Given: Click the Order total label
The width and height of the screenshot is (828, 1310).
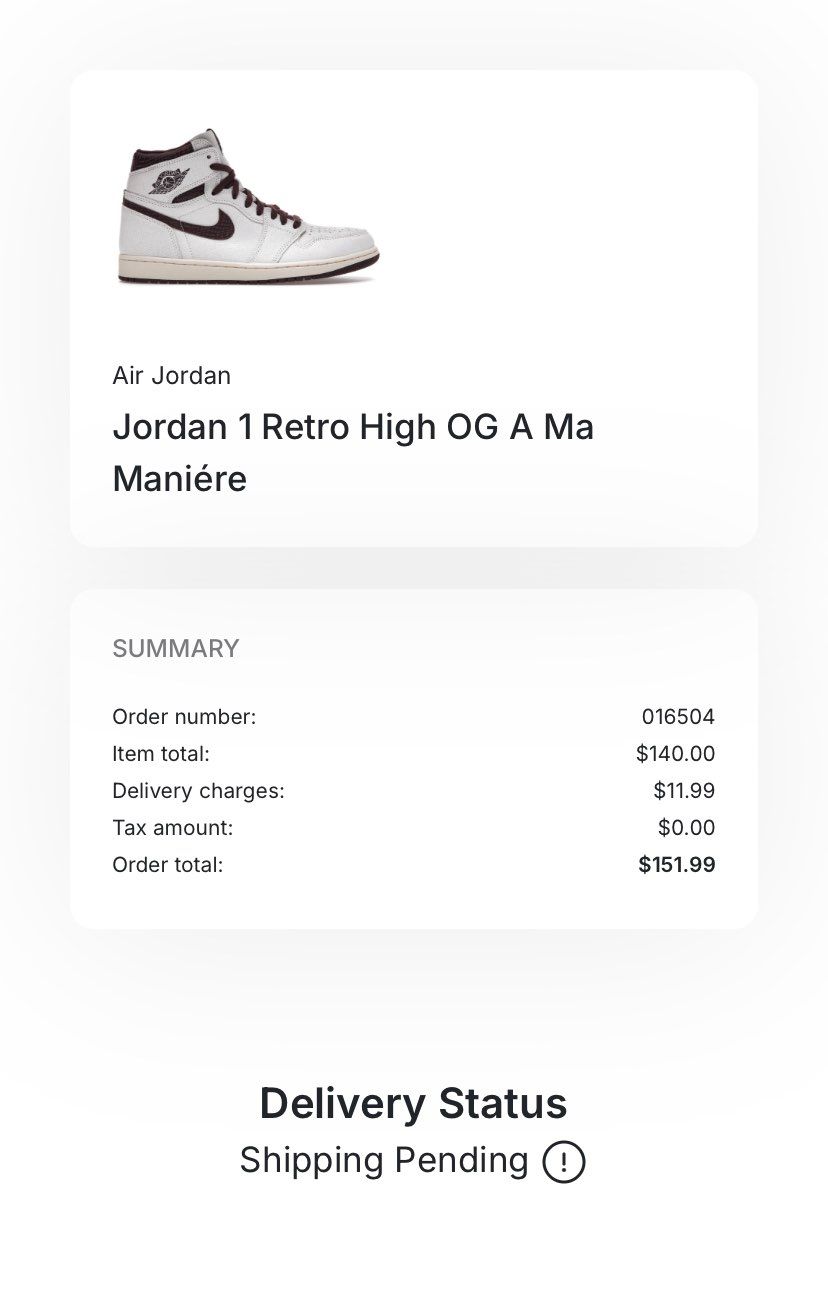Looking at the screenshot, I should [167, 865].
